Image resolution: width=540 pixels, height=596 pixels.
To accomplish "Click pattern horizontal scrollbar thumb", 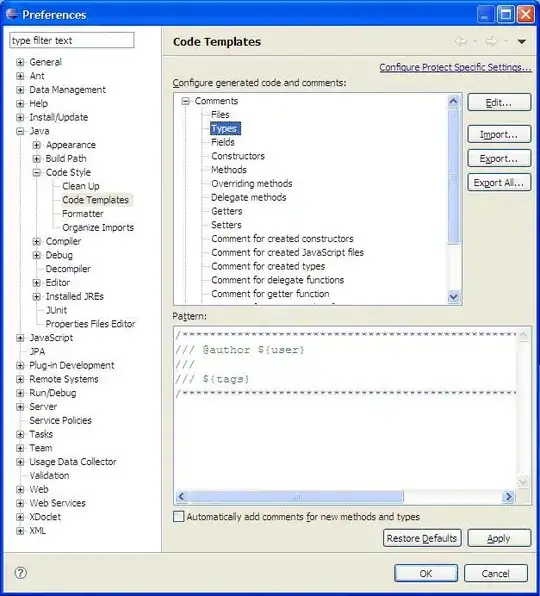I will pos(295,496).
